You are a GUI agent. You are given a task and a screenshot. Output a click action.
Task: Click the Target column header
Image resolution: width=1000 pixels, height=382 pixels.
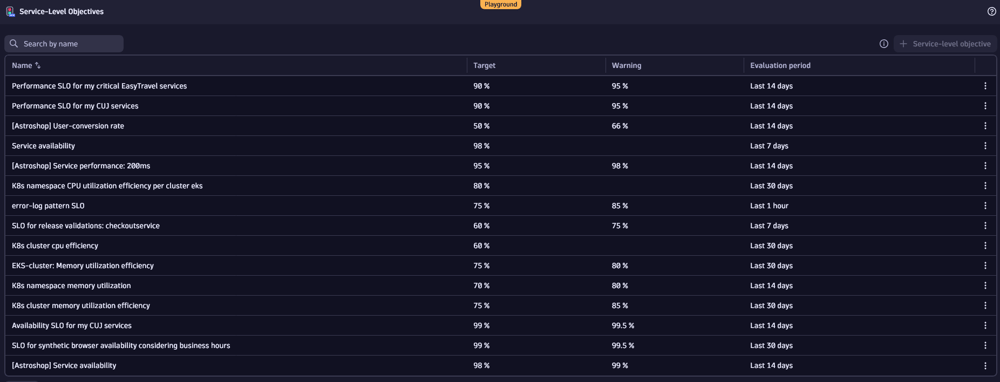[x=484, y=66]
